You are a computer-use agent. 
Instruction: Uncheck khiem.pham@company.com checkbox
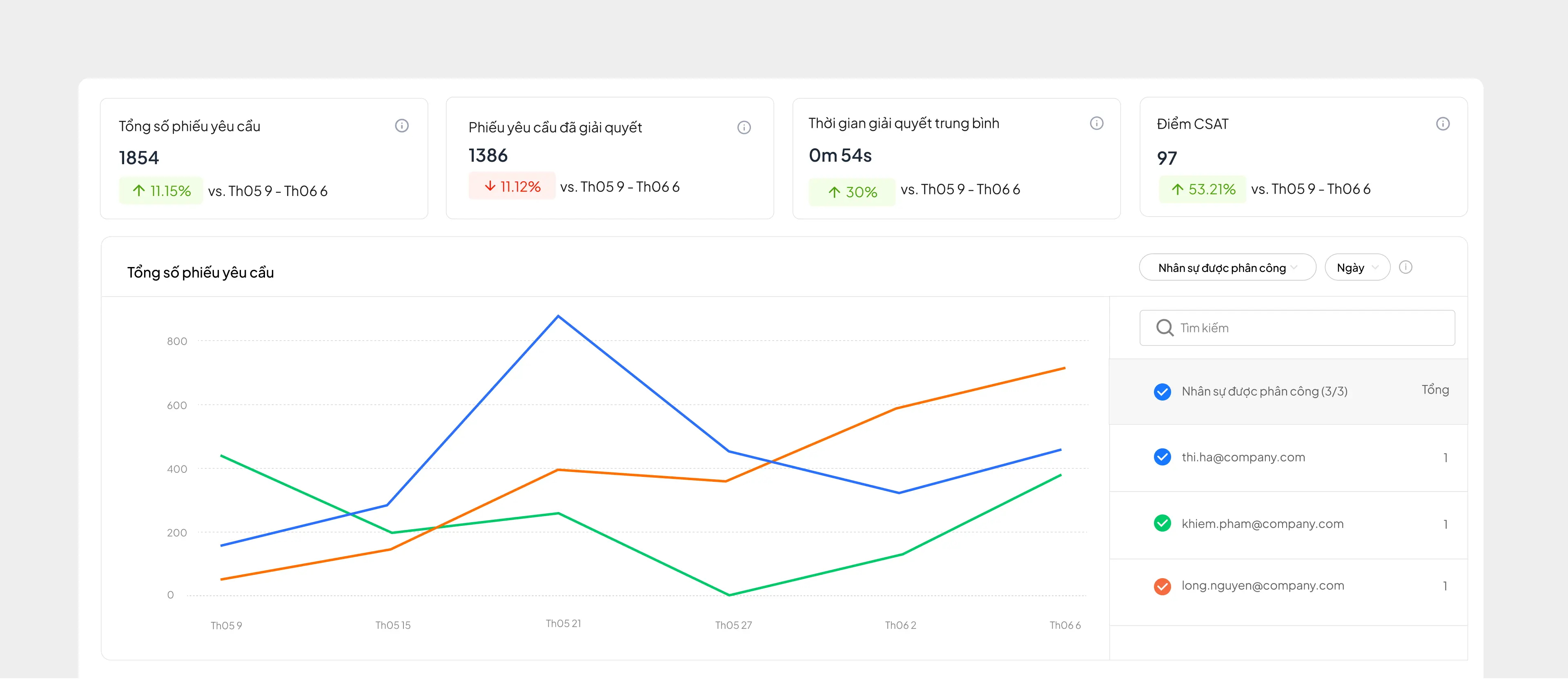click(x=1162, y=523)
